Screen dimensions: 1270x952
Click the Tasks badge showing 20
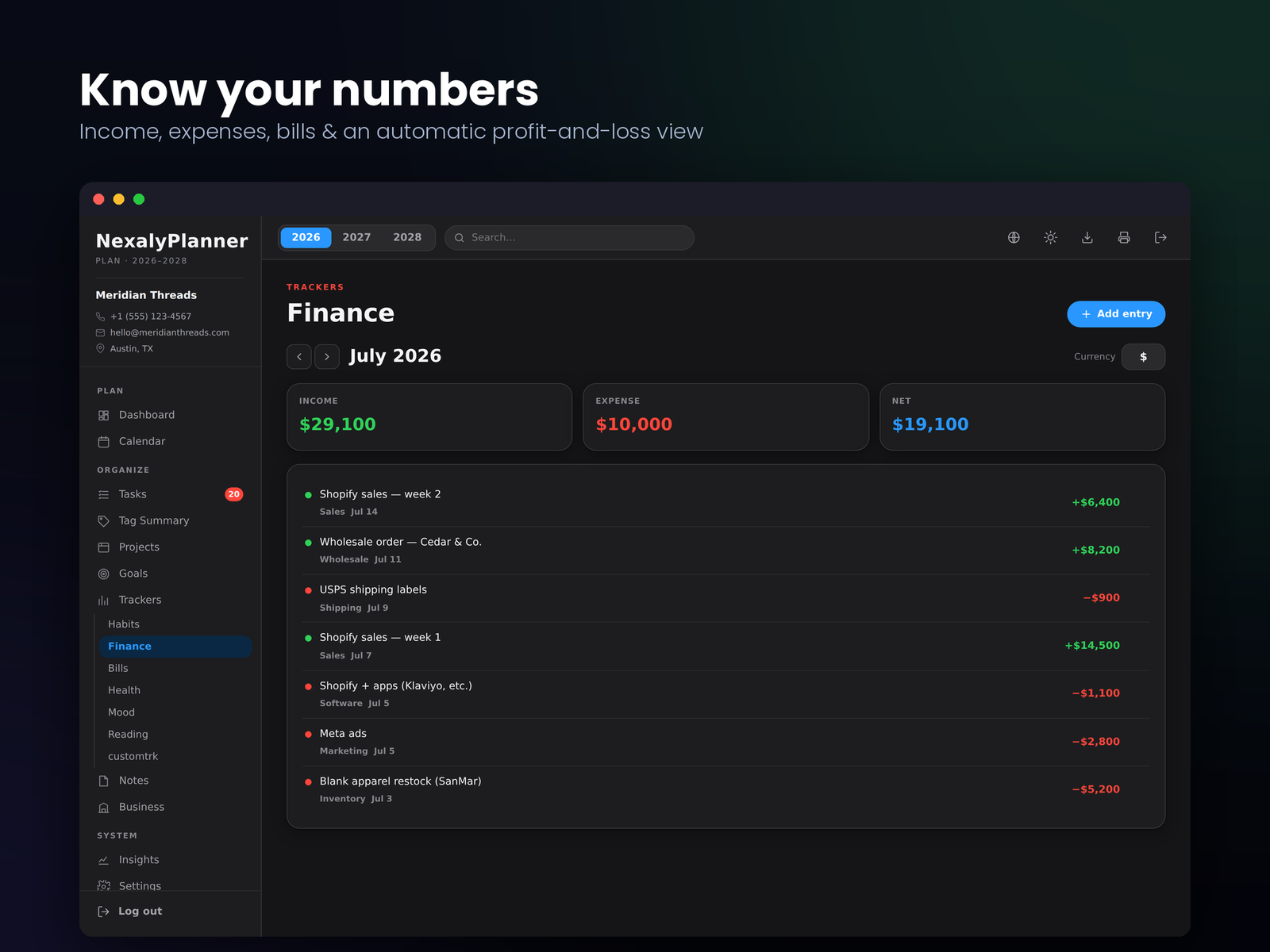pos(233,494)
